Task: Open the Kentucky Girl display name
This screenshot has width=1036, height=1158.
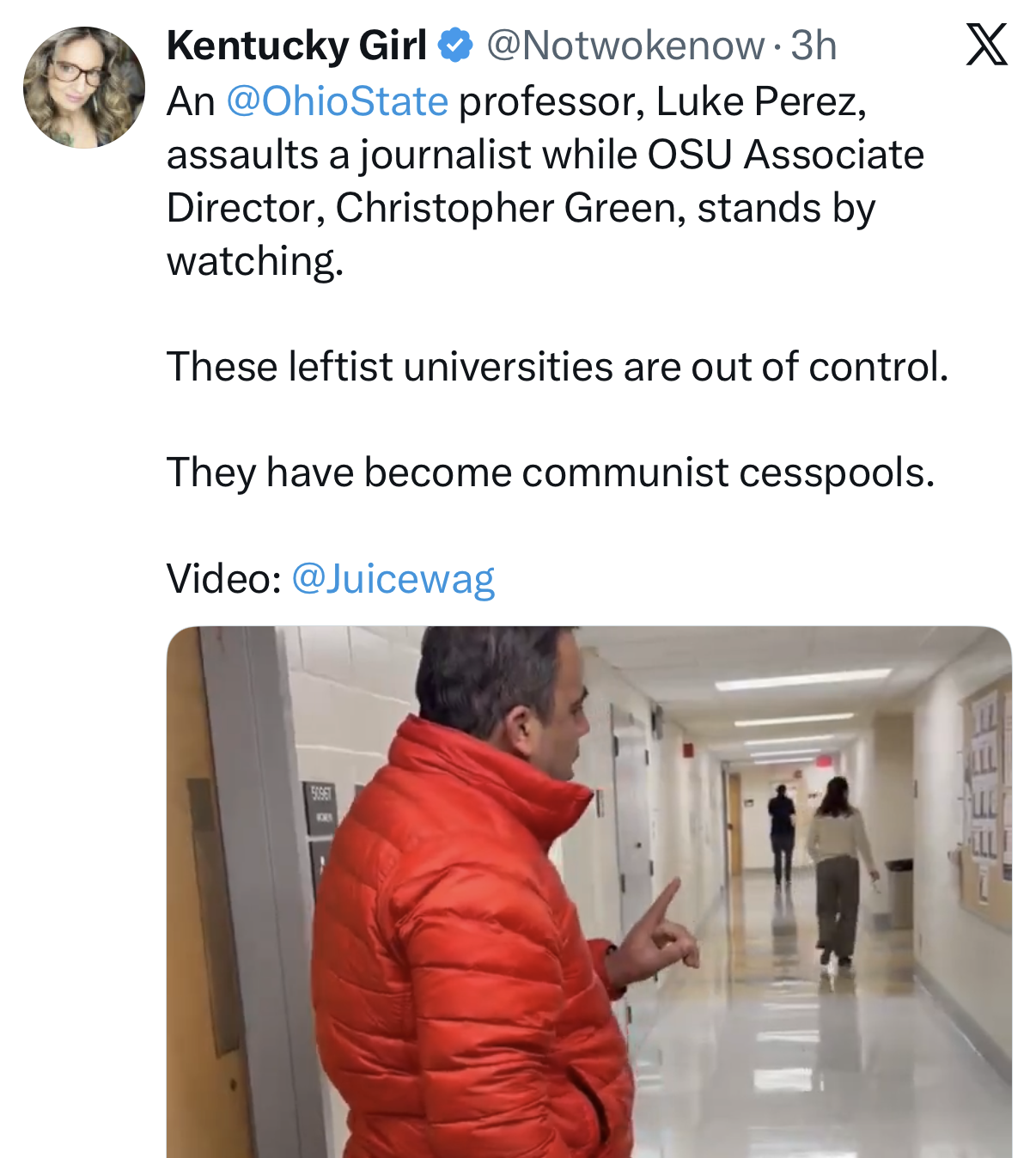Action: click(x=296, y=46)
